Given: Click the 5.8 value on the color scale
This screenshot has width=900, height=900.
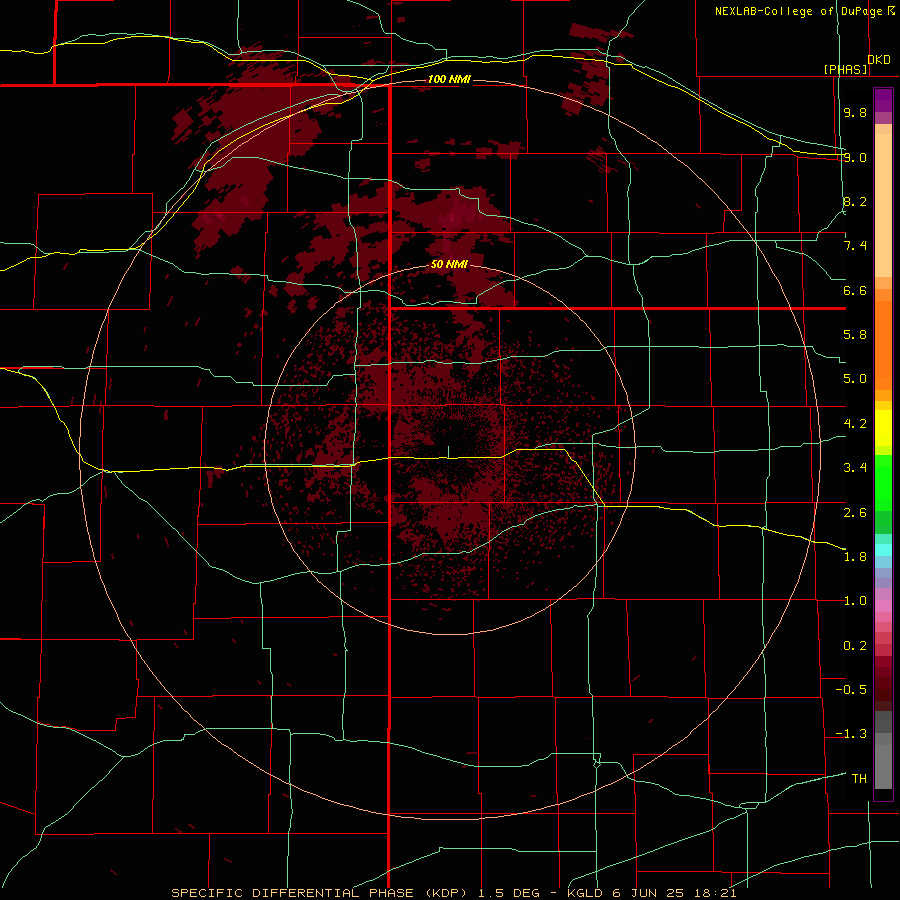Looking at the screenshot, I should (x=855, y=335).
